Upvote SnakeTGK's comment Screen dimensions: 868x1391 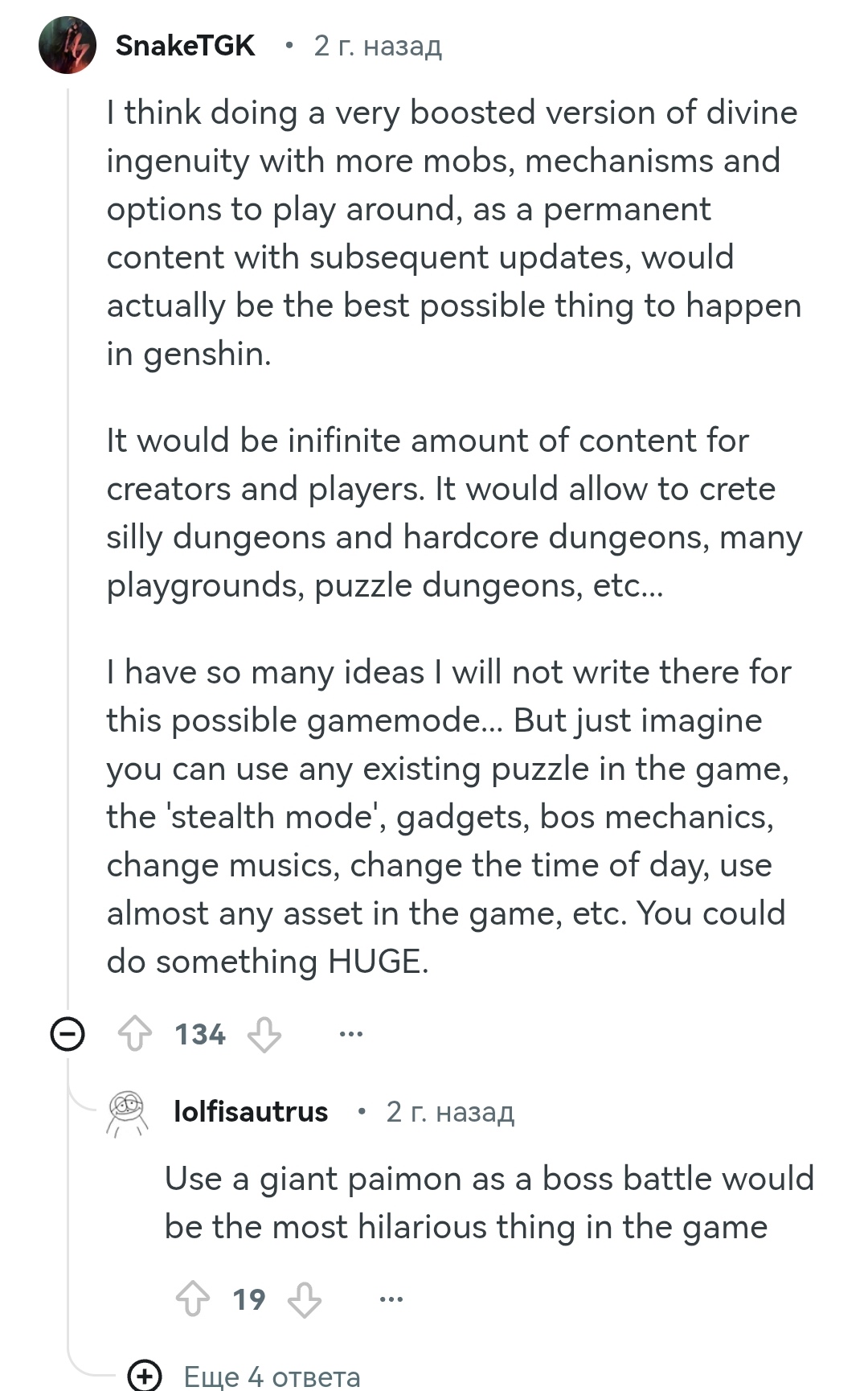(x=135, y=1034)
